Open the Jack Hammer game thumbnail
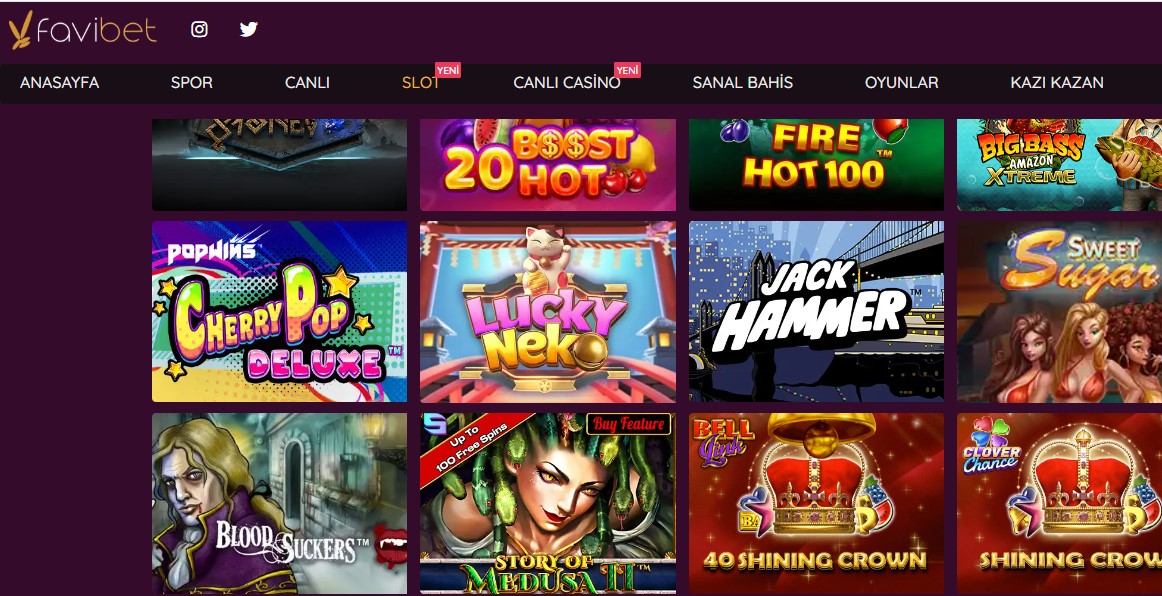 [817, 311]
